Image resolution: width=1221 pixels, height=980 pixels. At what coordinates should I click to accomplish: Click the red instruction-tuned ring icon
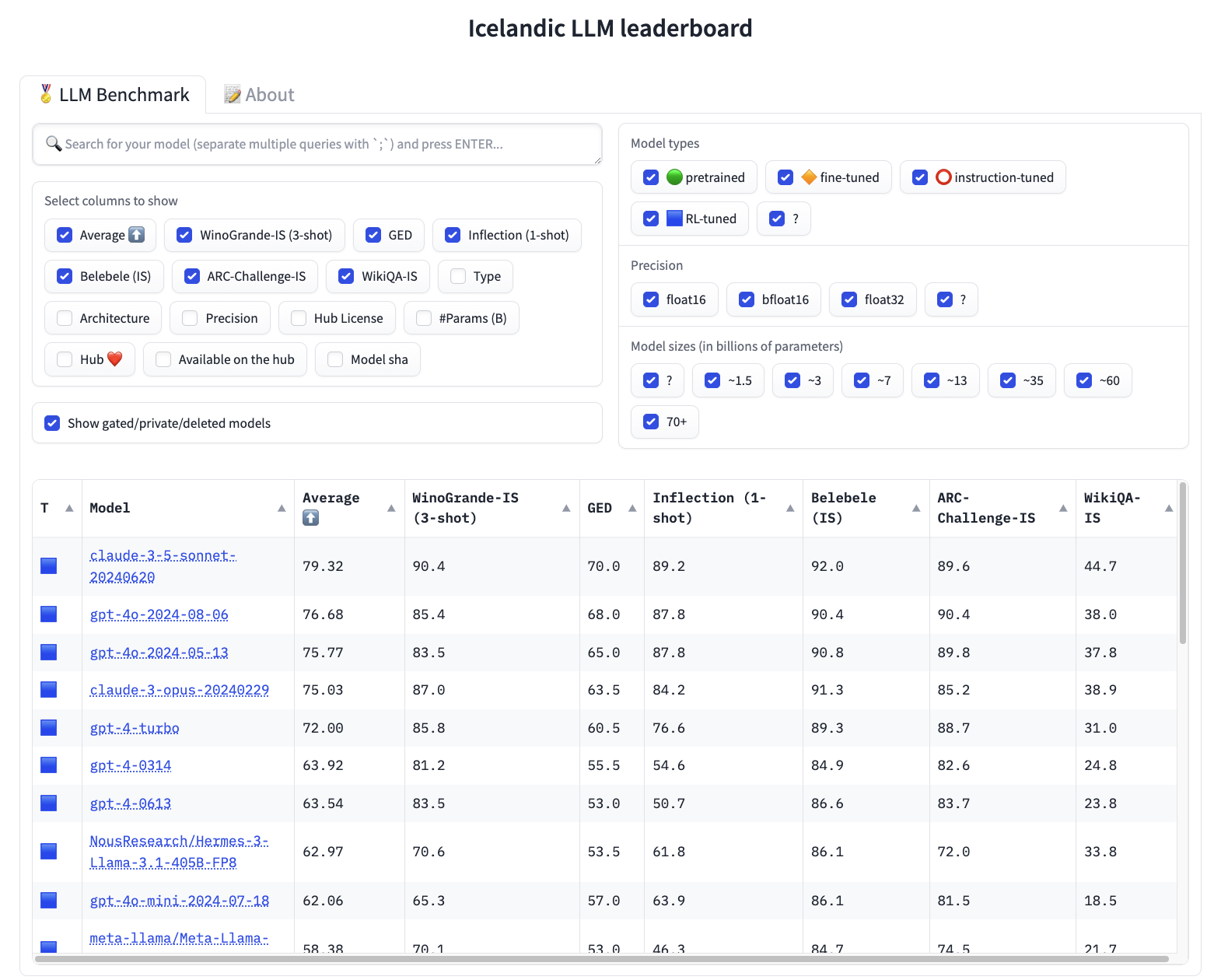click(x=943, y=177)
